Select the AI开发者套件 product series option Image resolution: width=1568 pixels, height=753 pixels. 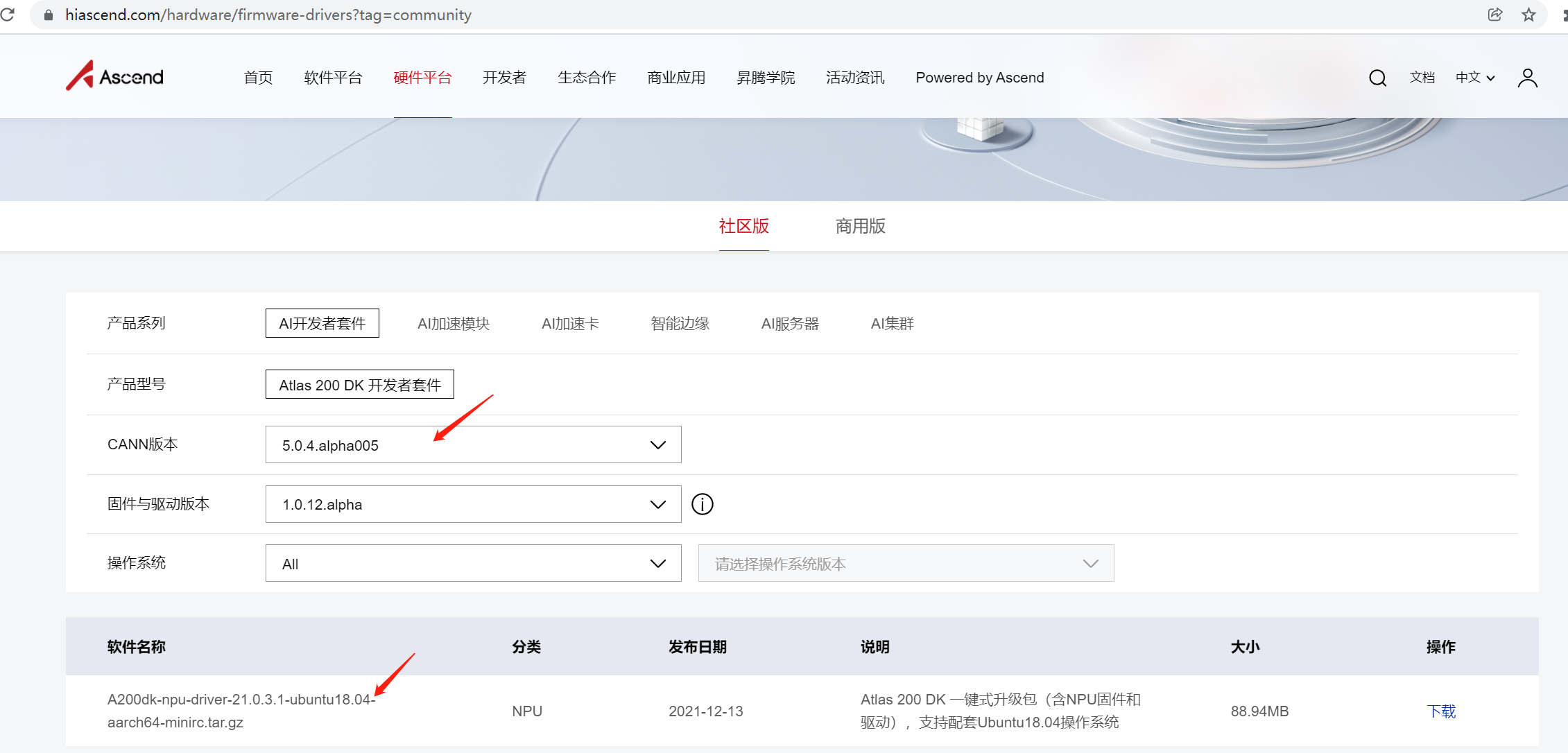[x=322, y=323]
